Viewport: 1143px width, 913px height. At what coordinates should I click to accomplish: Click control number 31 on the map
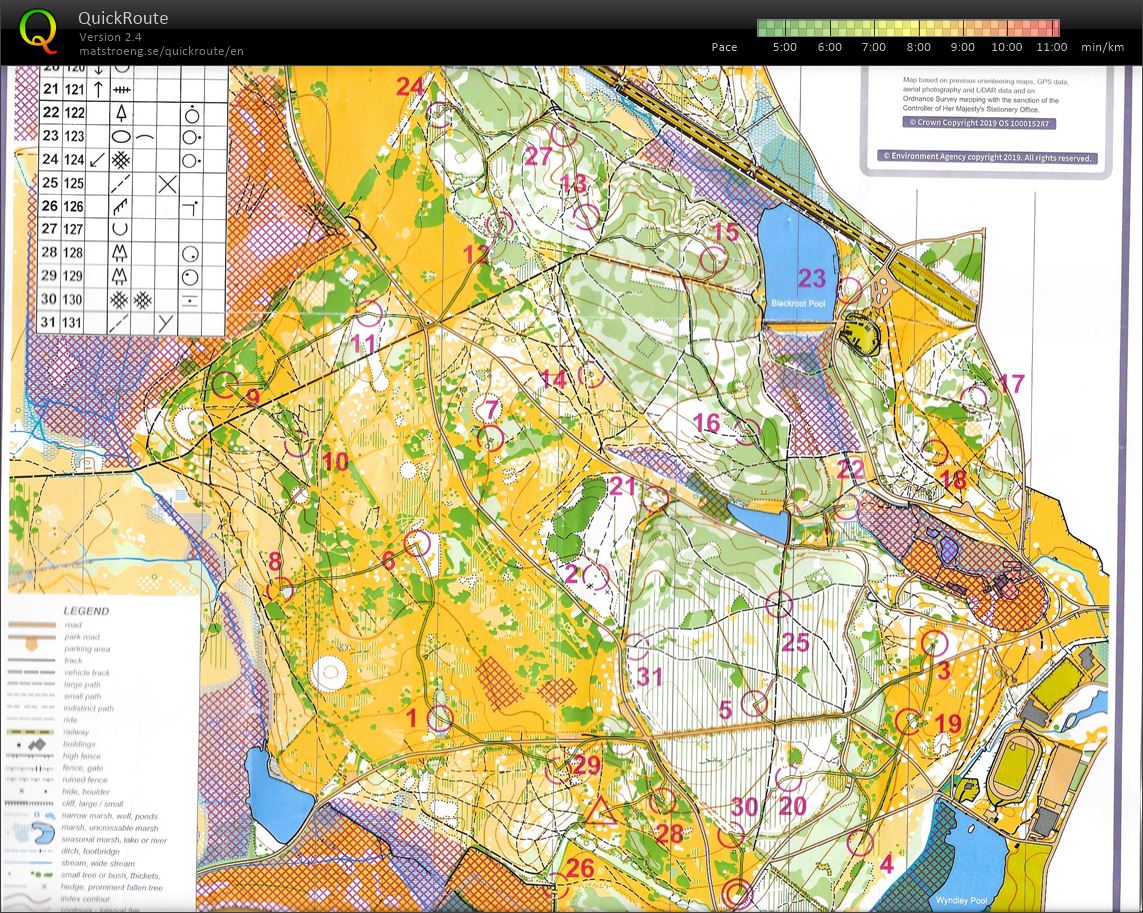[649, 677]
